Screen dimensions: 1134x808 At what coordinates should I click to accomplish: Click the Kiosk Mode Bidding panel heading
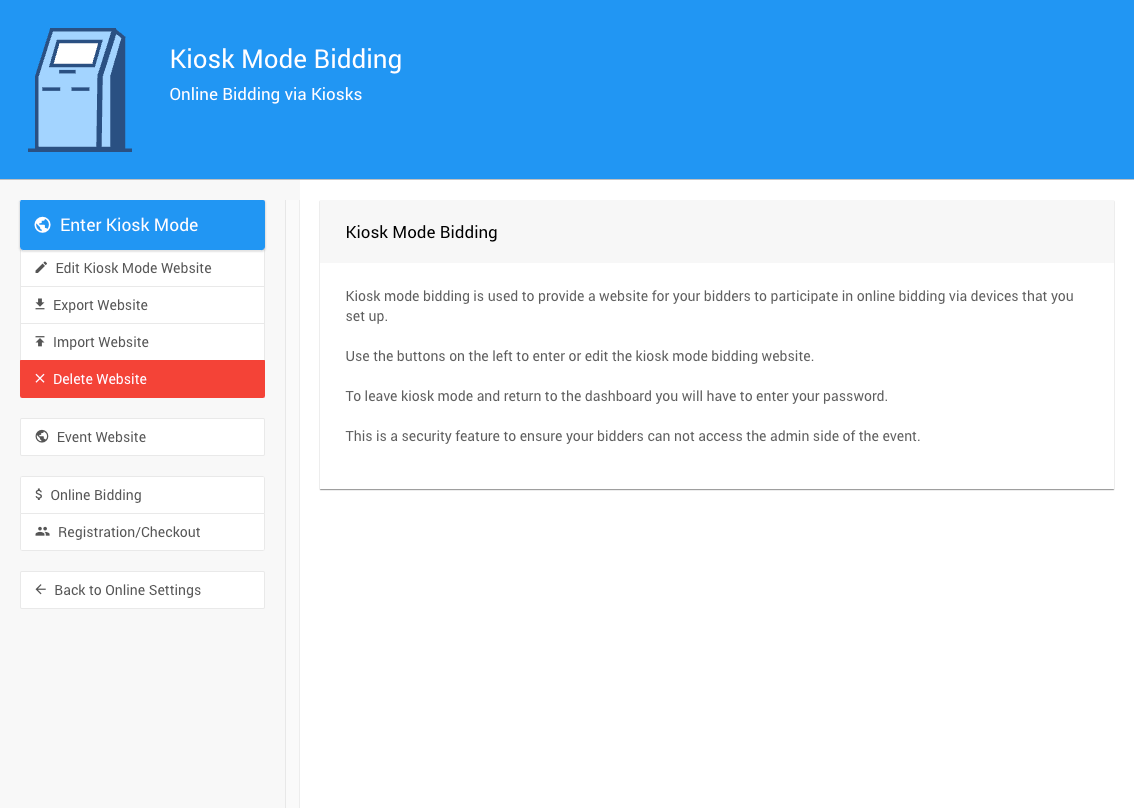pos(421,232)
